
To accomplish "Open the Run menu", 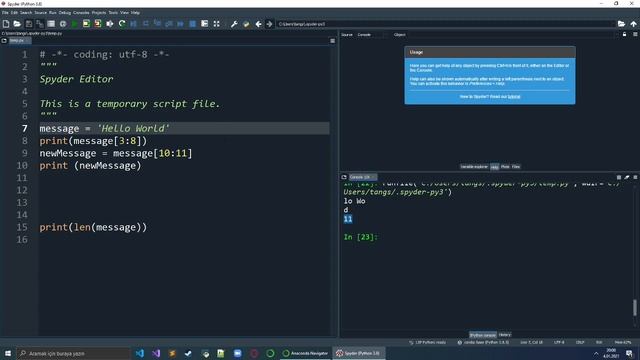I will [53, 13].
